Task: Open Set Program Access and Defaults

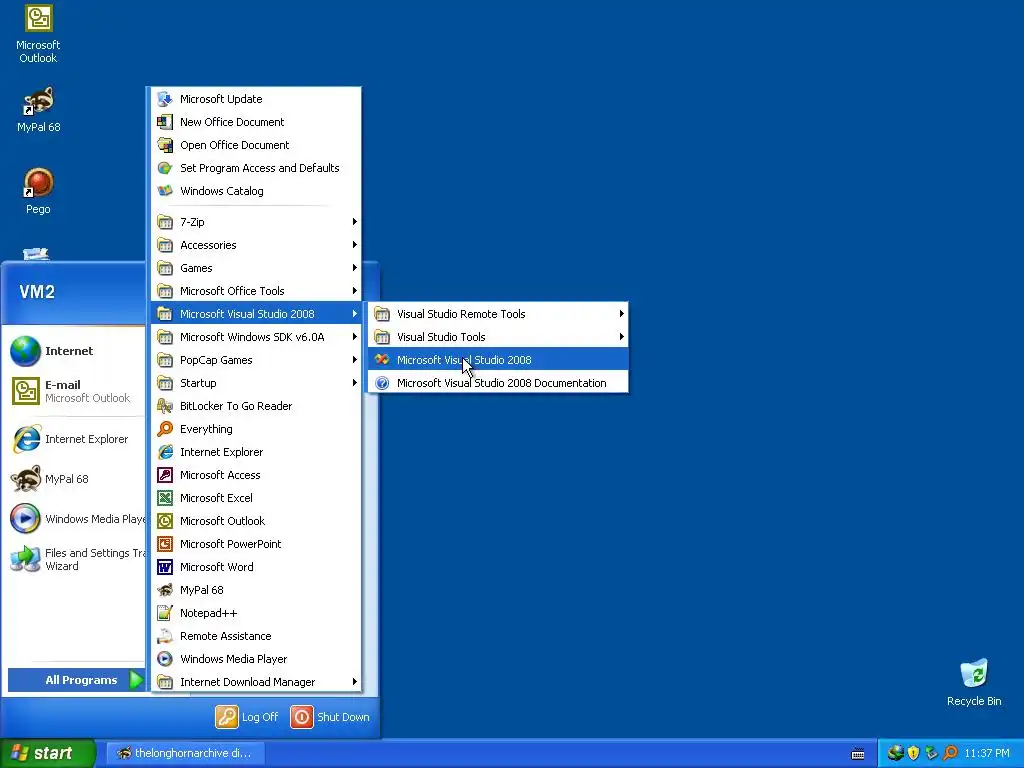Action: (x=255, y=168)
